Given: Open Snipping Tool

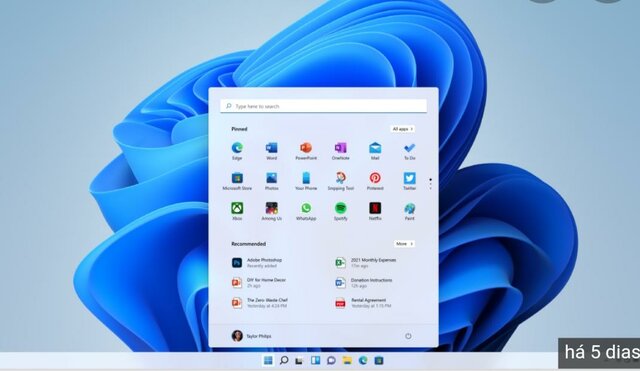Looking at the screenshot, I should point(340,181).
